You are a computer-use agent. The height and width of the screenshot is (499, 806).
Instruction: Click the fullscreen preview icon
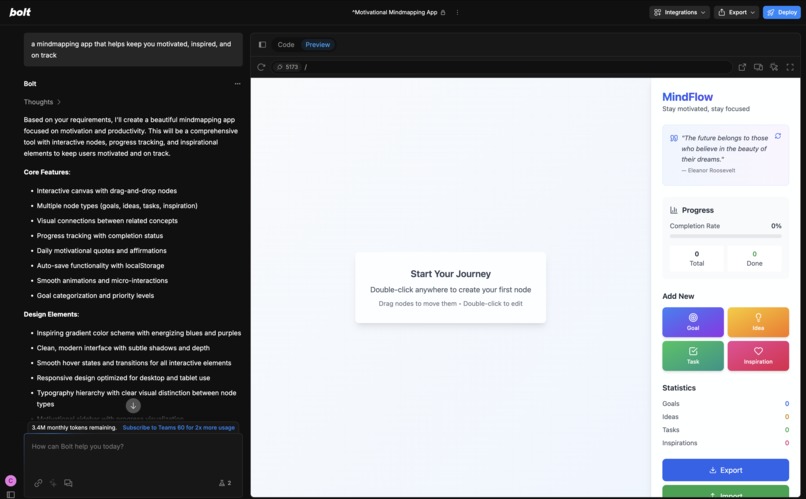coord(790,67)
